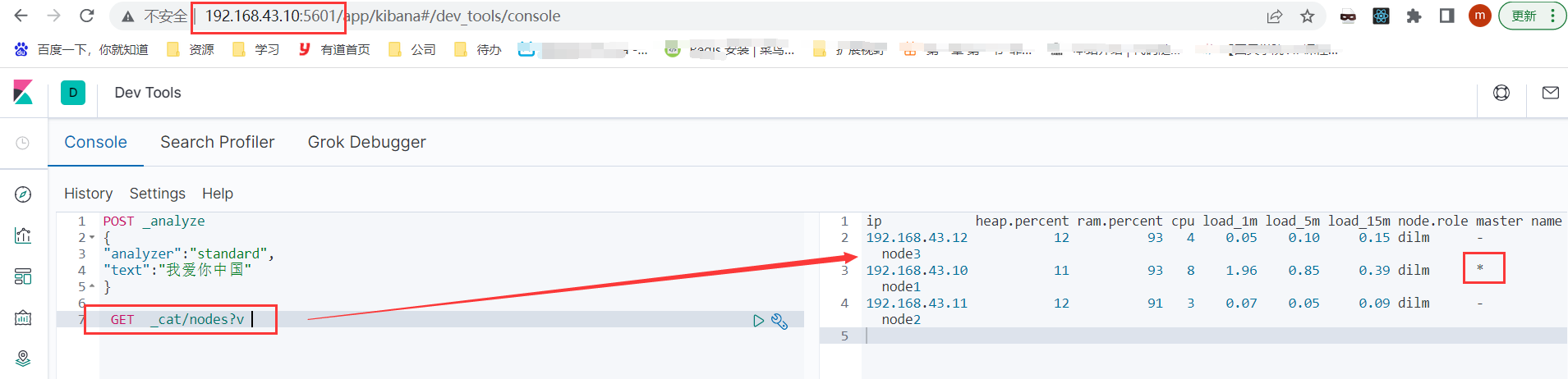Image resolution: width=1568 pixels, height=379 pixels.
Task: Collapse the JSON block at line 2
Action: click(x=92, y=238)
